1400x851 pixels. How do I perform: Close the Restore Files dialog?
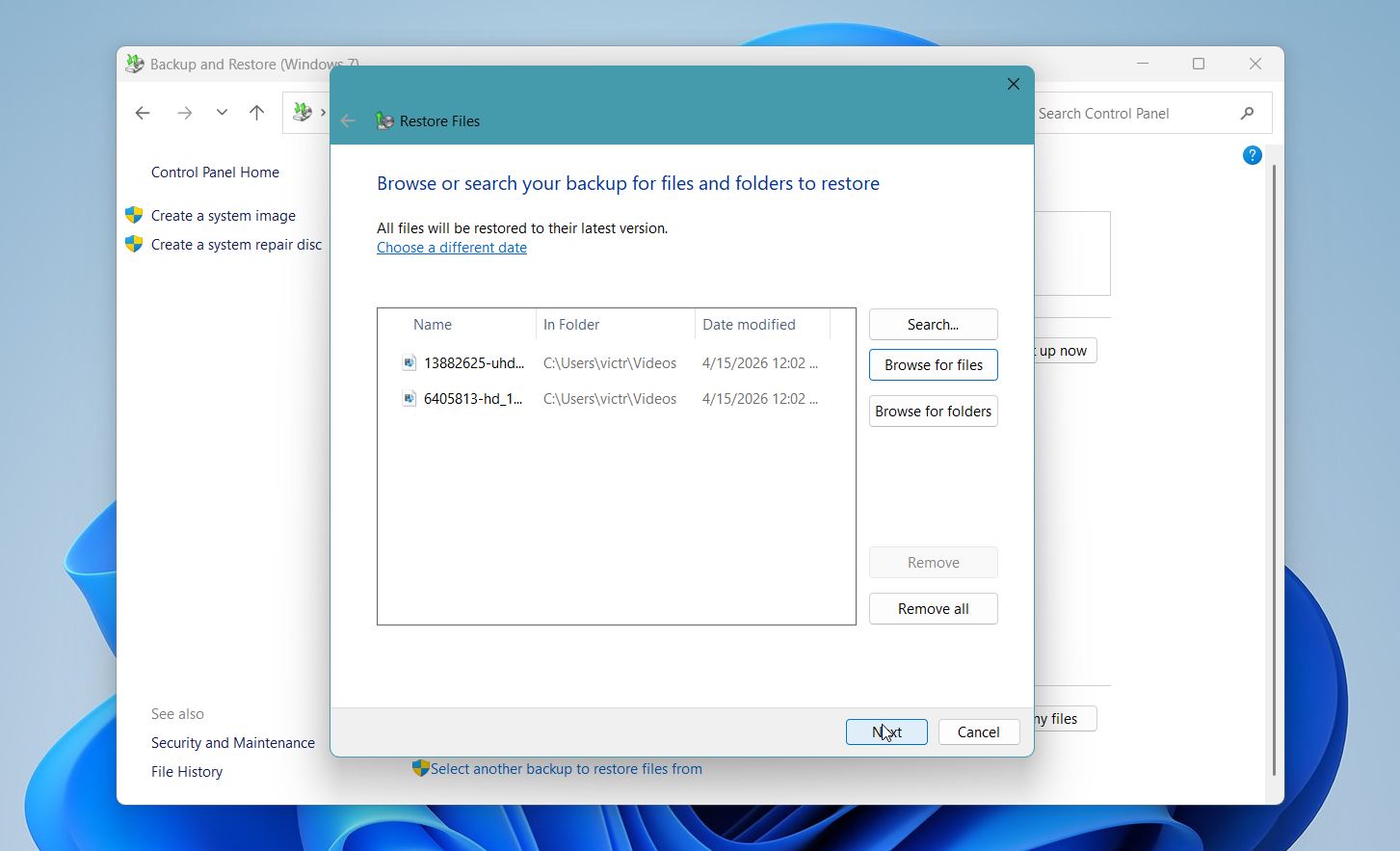tap(1013, 85)
